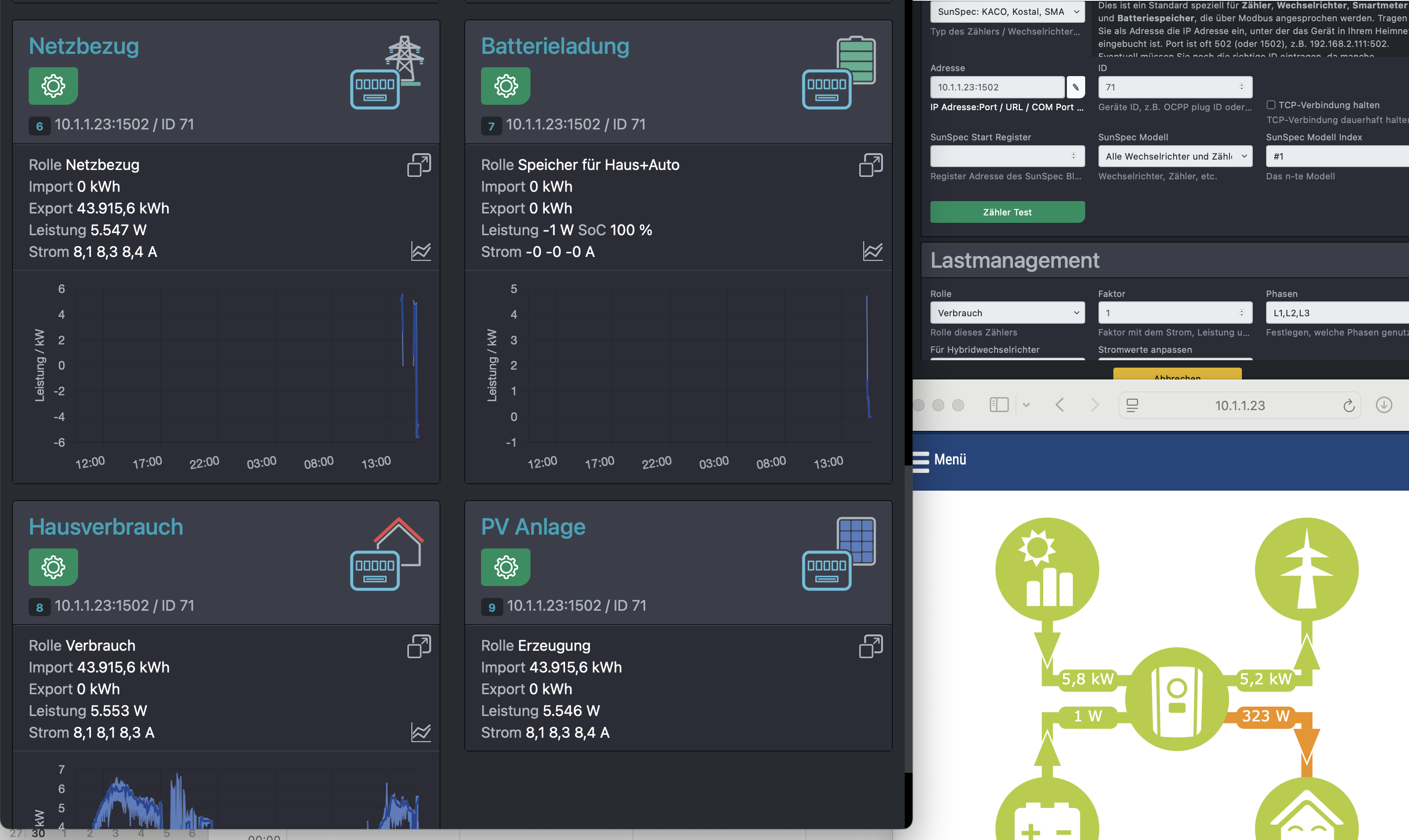Click the 1 W flow label
The height and width of the screenshot is (840, 1409).
1087,716
